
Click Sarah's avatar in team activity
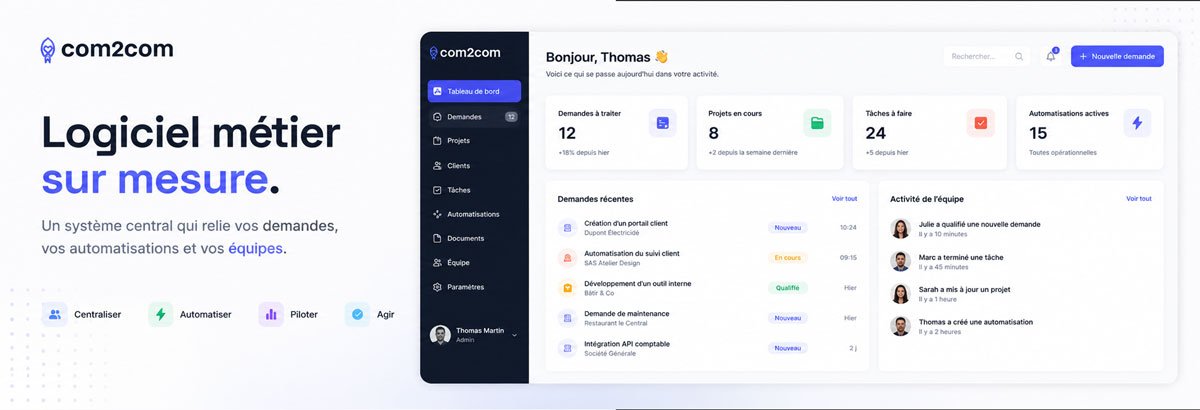tap(900, 294)
